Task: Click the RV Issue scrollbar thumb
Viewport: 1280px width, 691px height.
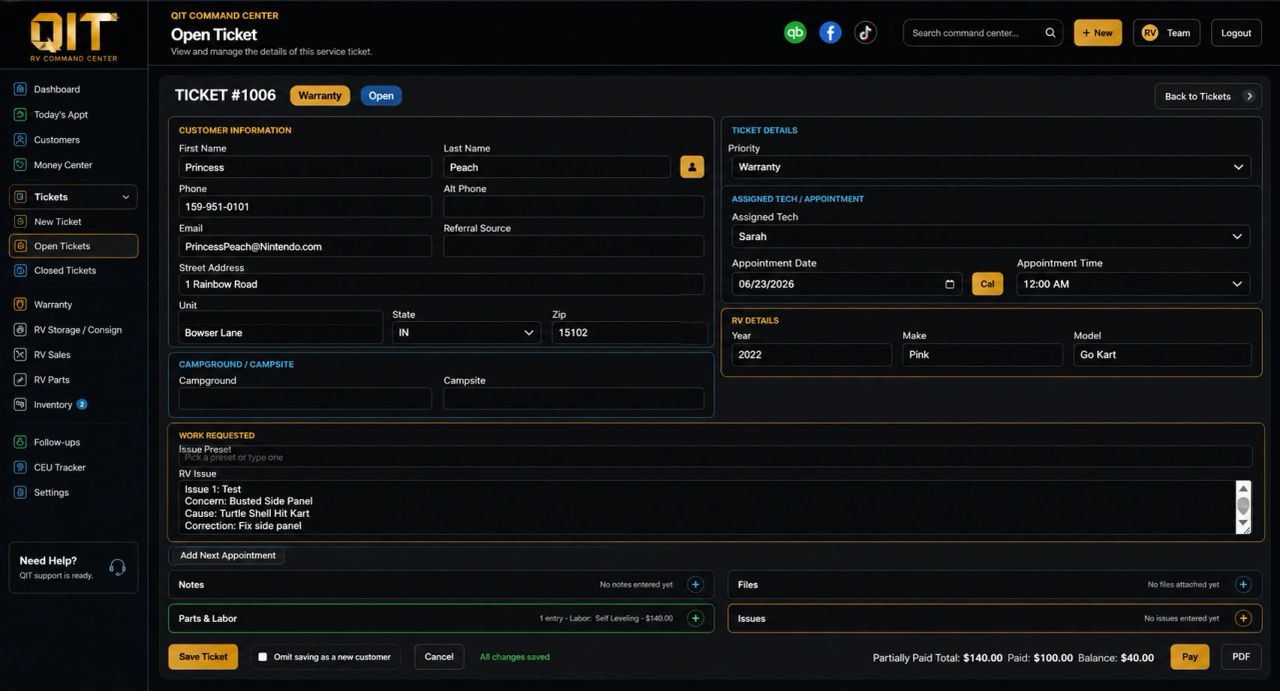Action: [1243, 505]
